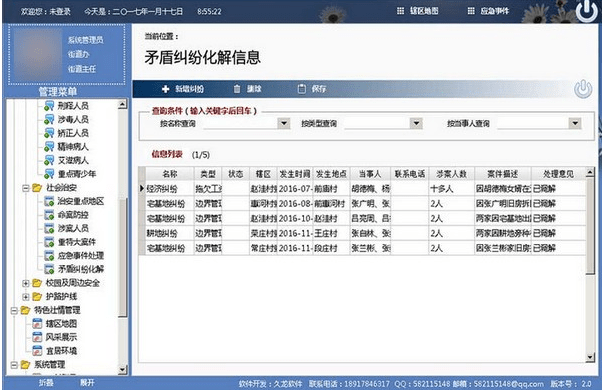Click the row selector for 经济纠纷

pos(142,189)
